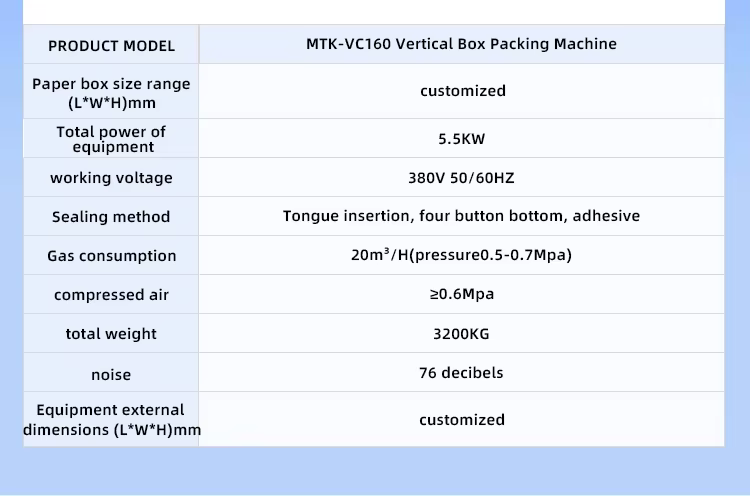
Task: Click the Gas consumption label
Action: tap(111, 256)
